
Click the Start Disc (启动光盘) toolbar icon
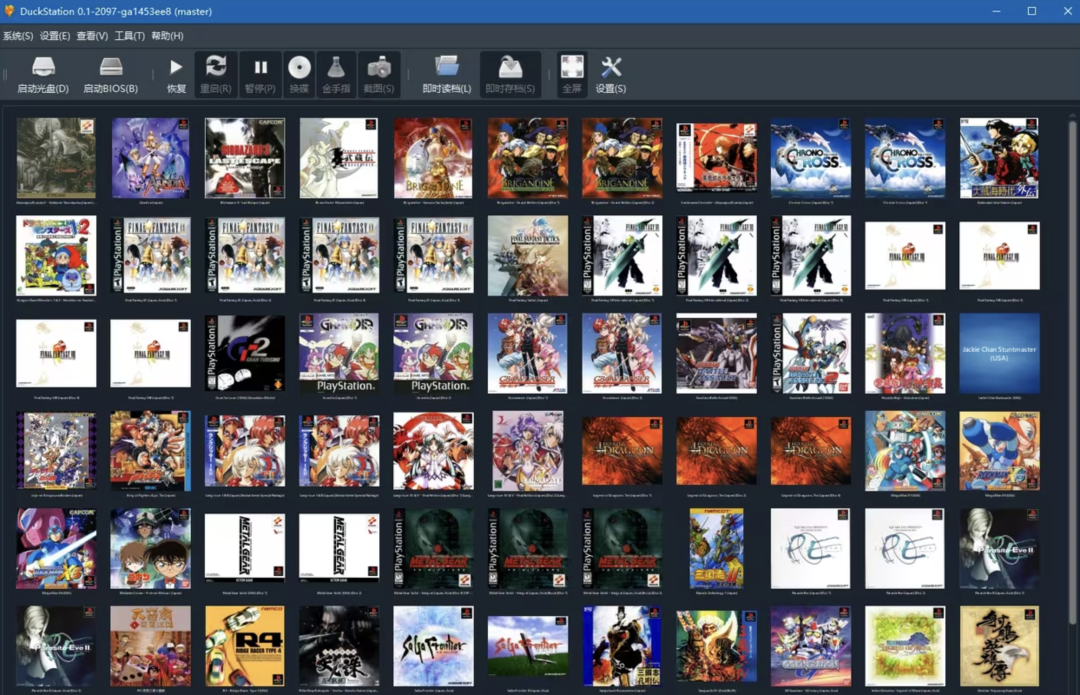coord(43,74)
